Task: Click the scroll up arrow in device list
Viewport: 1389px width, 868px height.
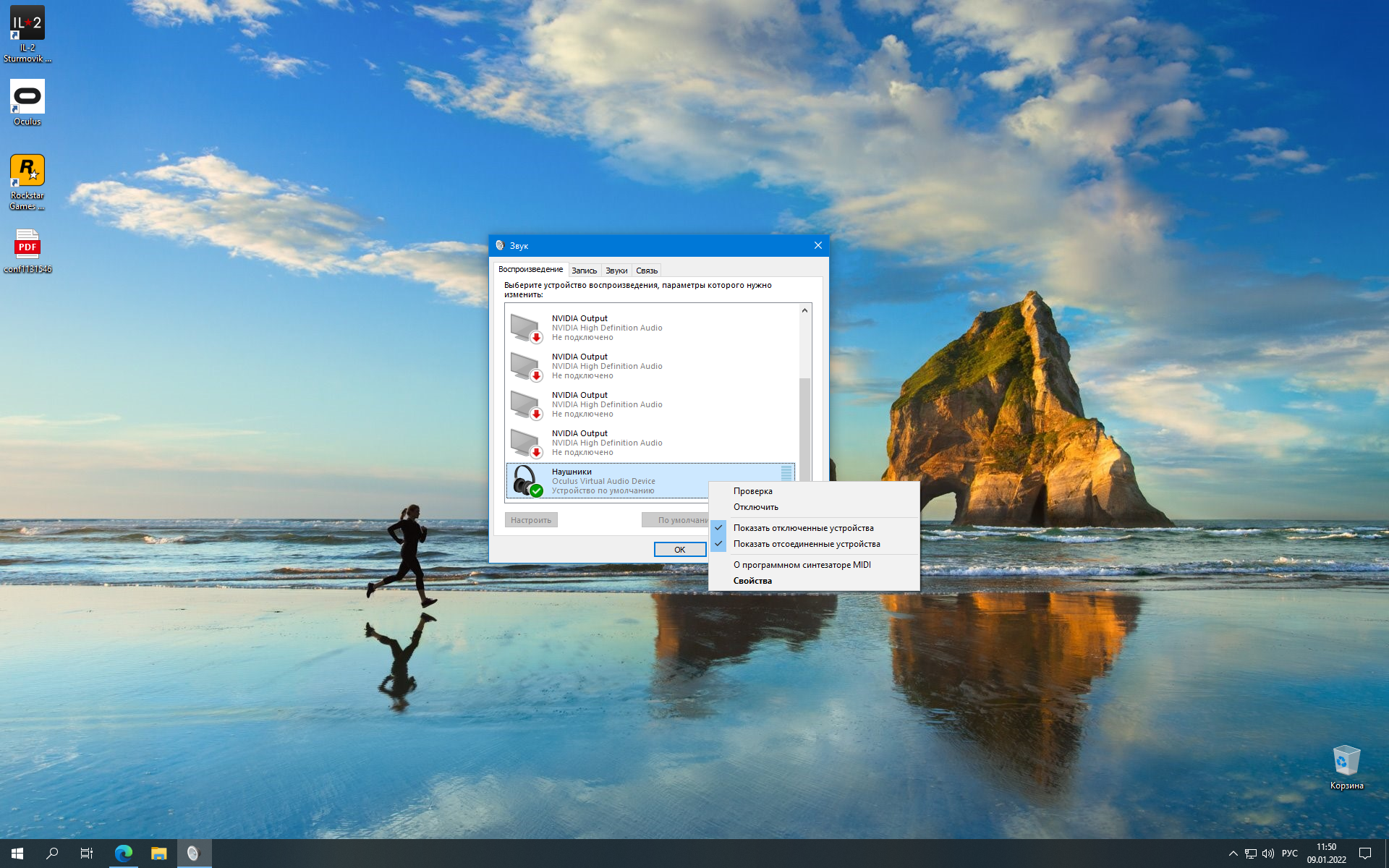Action: 804,310
